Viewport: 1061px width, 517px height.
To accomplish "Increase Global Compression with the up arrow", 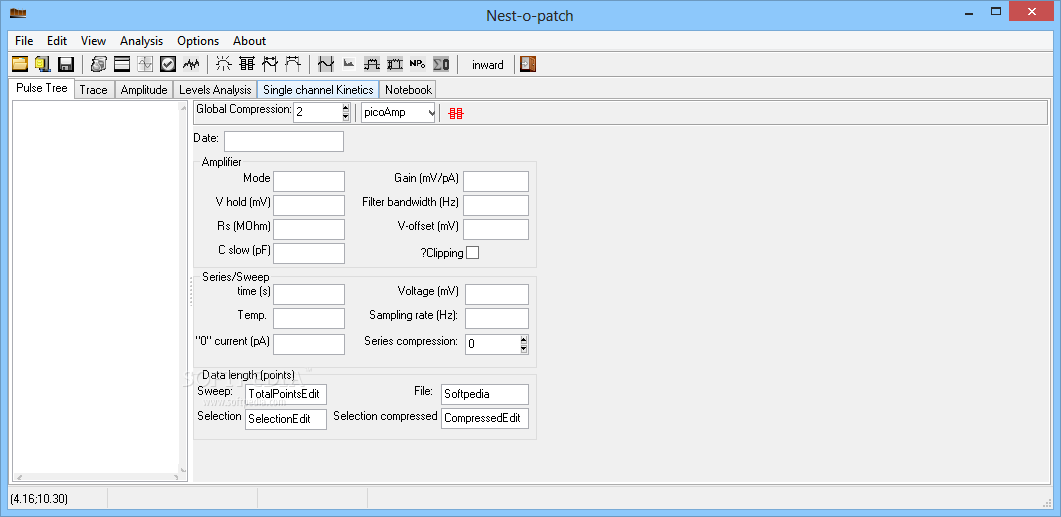I will click(346, 108).
